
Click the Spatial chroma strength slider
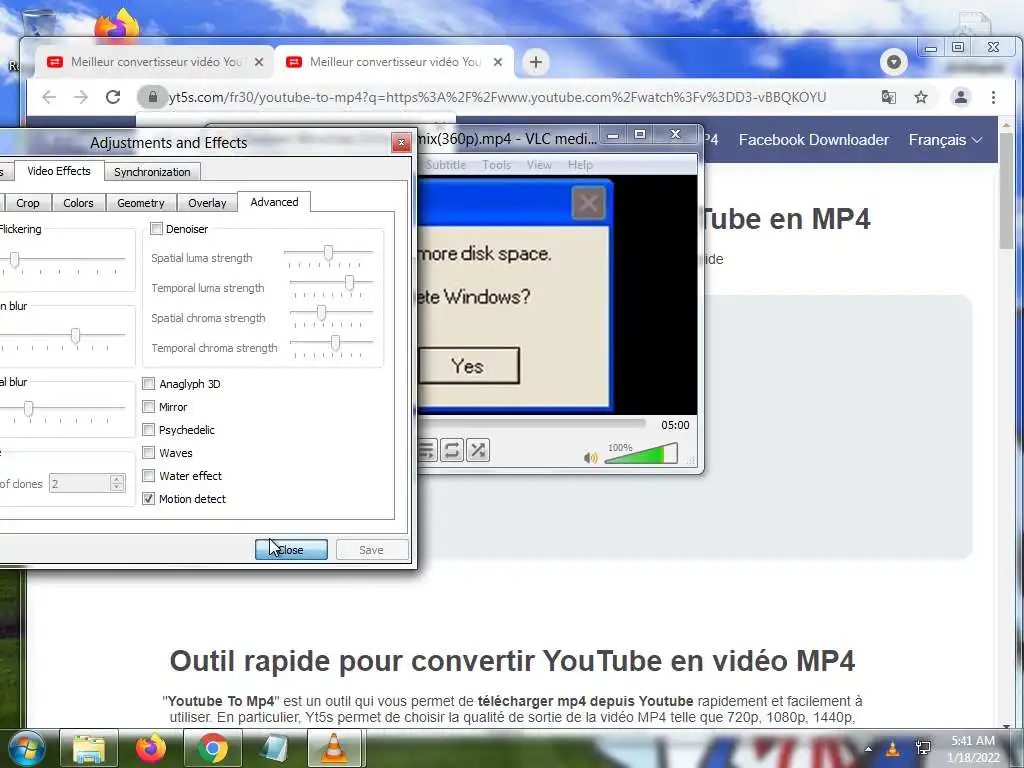coord(331,313)
